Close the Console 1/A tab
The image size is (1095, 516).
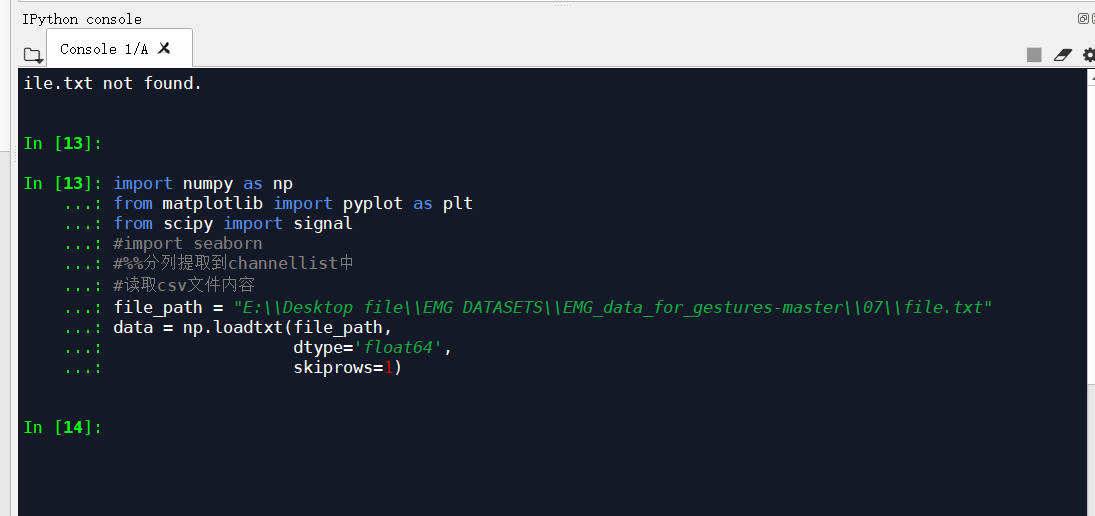click(x=164, y=47)
